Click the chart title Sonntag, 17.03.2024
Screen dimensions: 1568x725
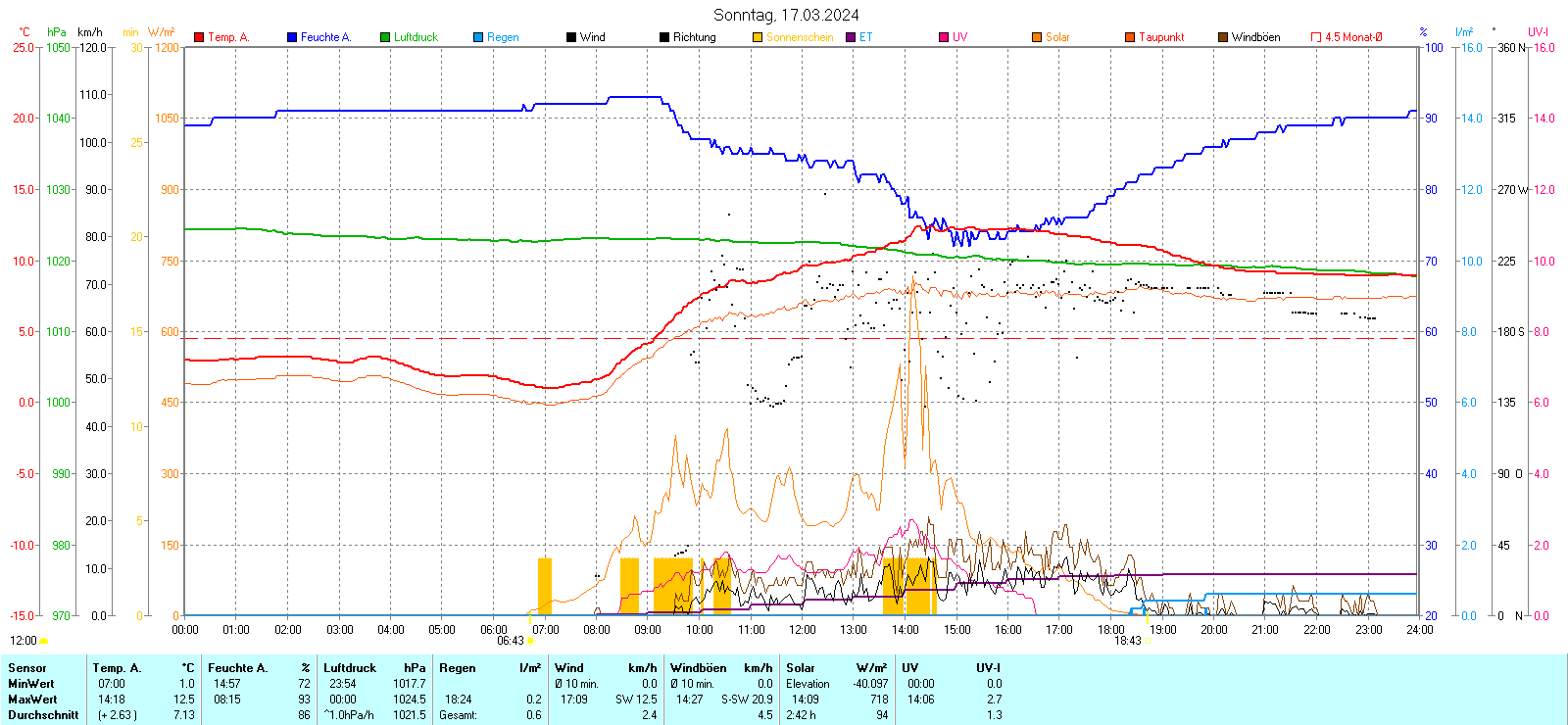tap(786, 15)
